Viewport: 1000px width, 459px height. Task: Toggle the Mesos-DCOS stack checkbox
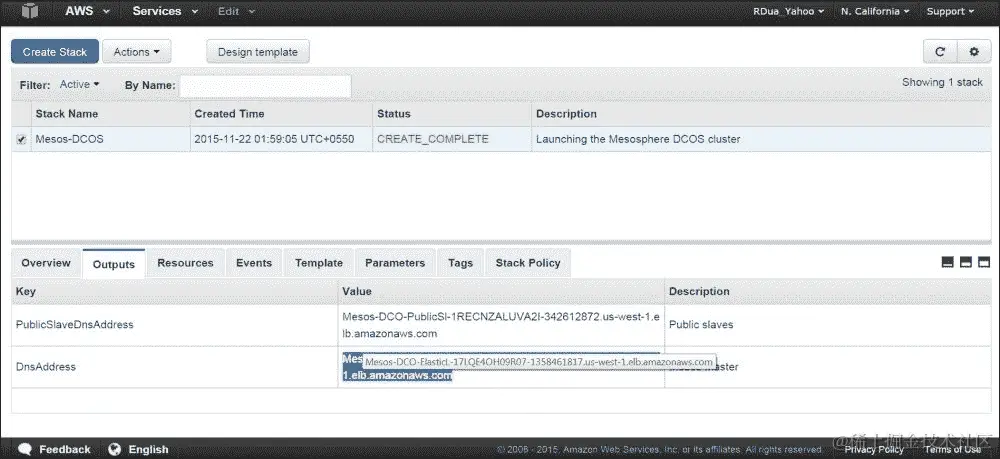click(22, 140)
